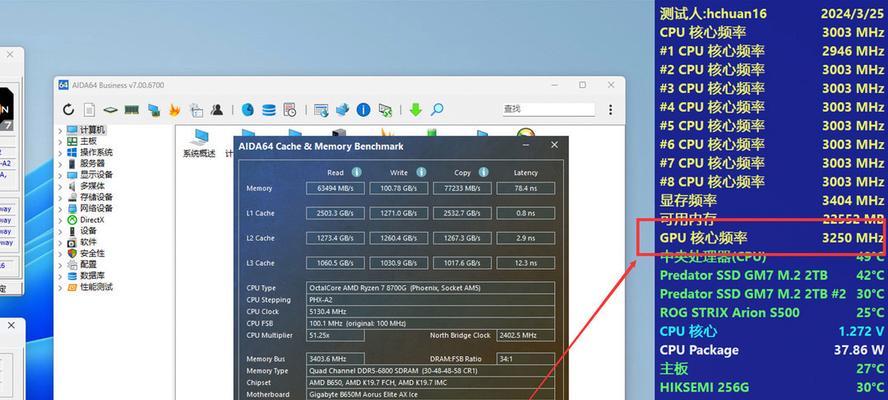Expand the 操作系统 tree node arrow
The image size is (888, 400).
coord(61,153)
